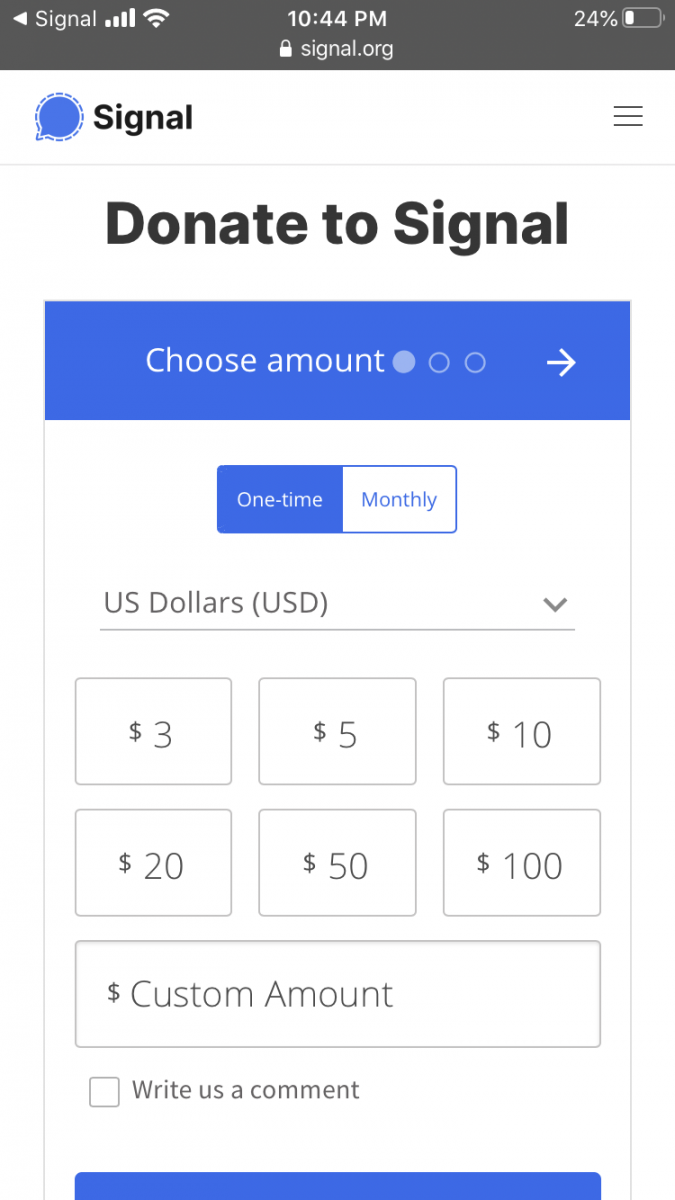The image size is (675, 1200).
Task: Click the third step progress dot
Action: (475, 362)
